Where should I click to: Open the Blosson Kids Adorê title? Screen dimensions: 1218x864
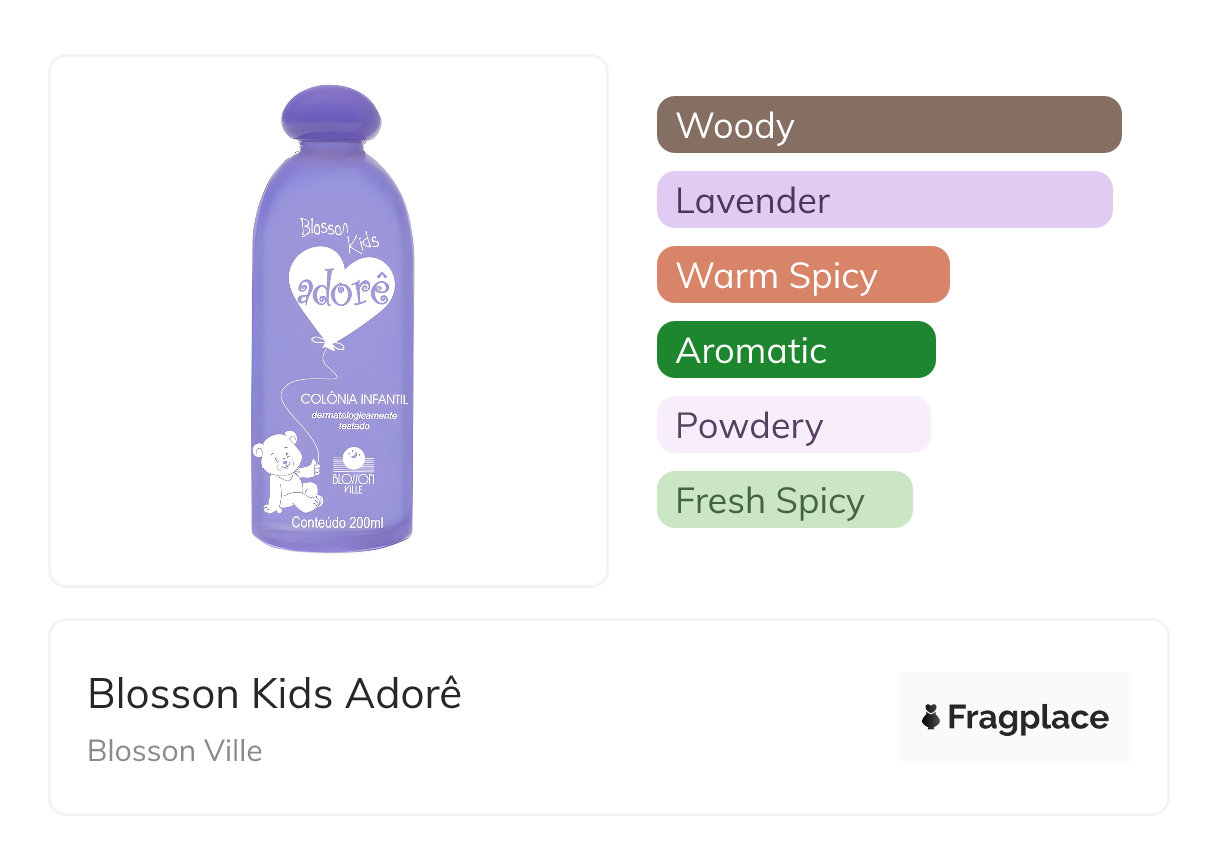coord(274,693)
